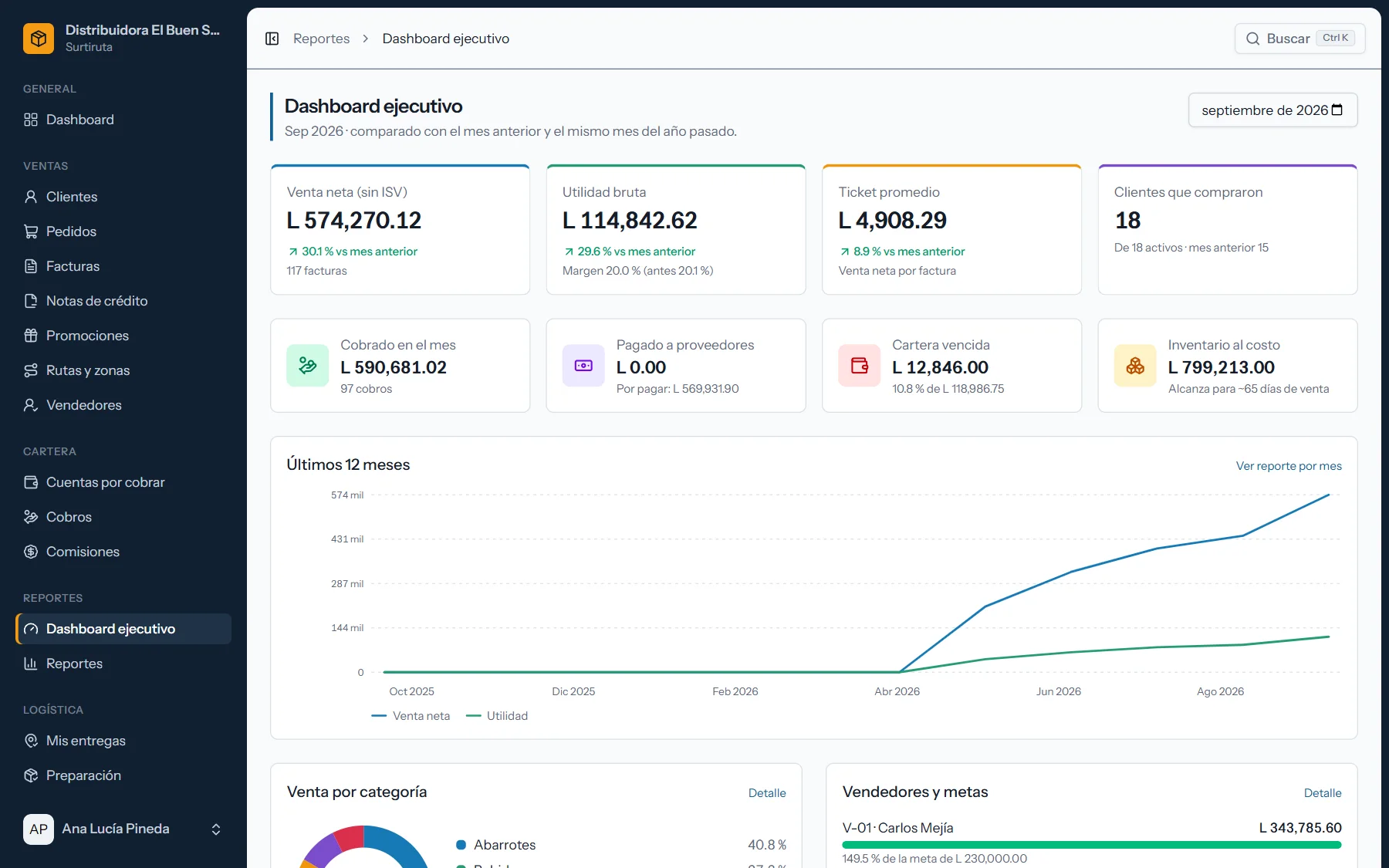Click the Mis entregas location pin icon
The image size is (1389, 868).
[31, 741]
